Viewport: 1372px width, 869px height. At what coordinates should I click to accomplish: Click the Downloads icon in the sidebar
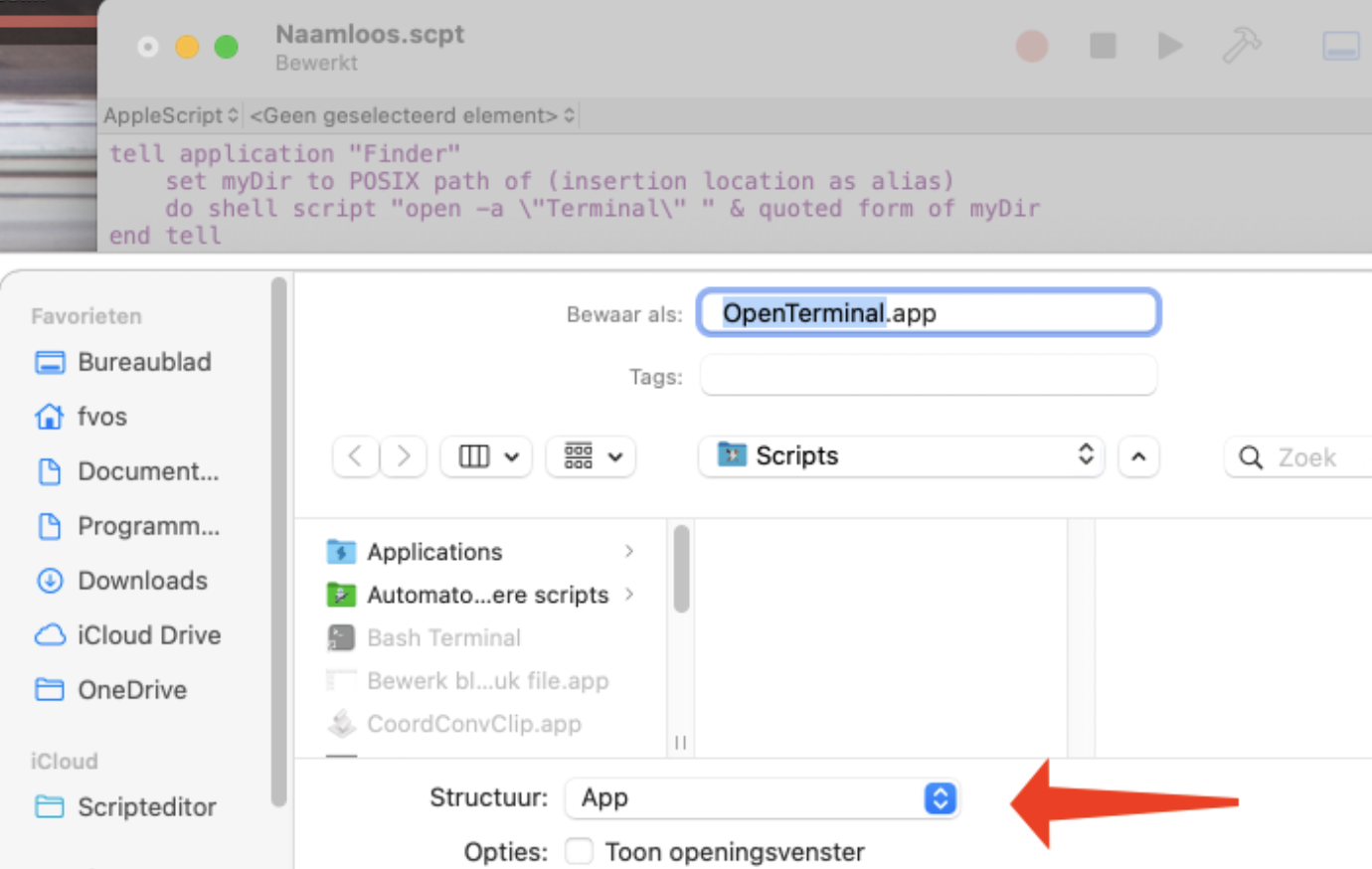point(49,580)
